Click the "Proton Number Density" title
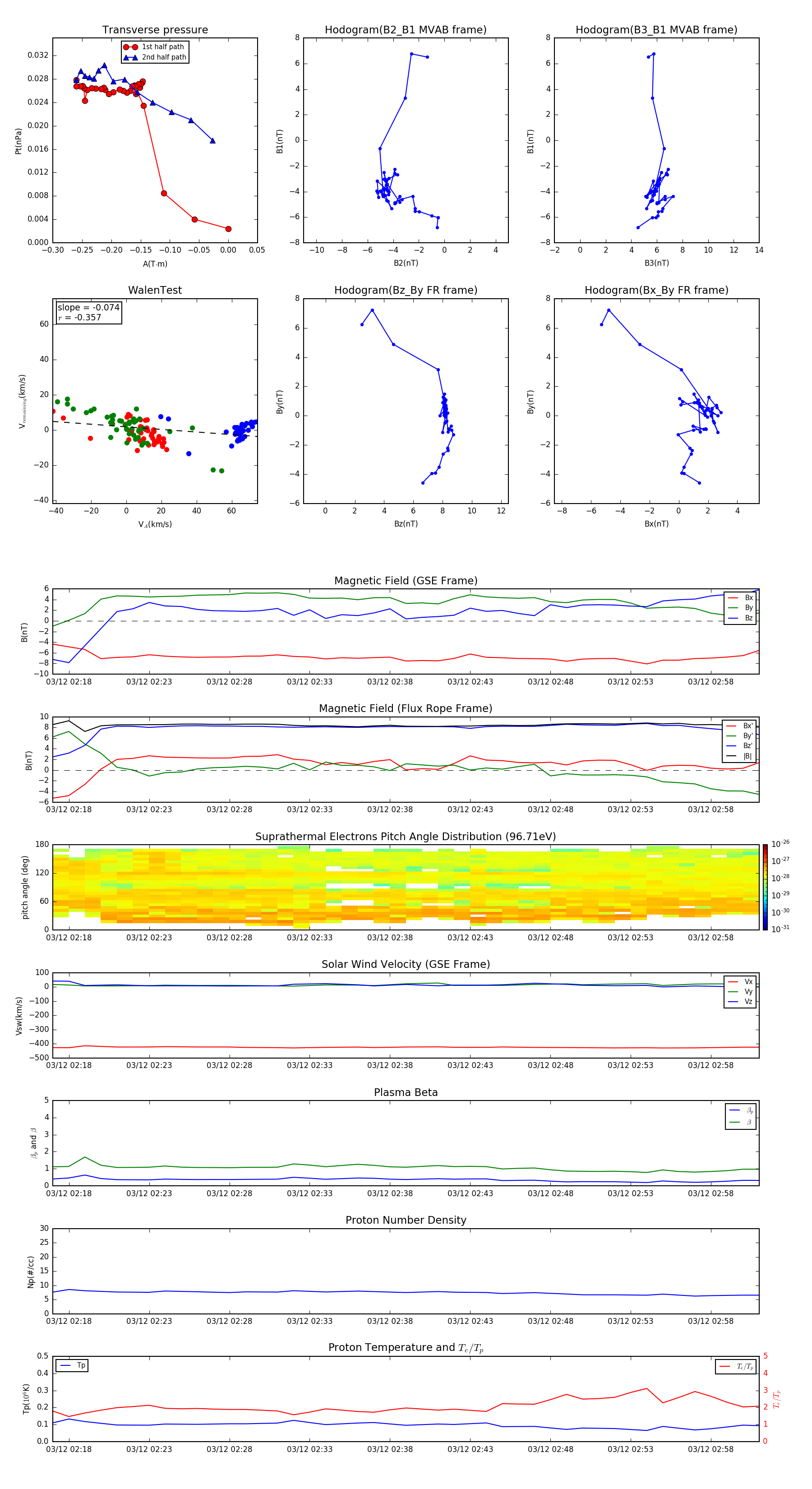 tap(406, 1220)
